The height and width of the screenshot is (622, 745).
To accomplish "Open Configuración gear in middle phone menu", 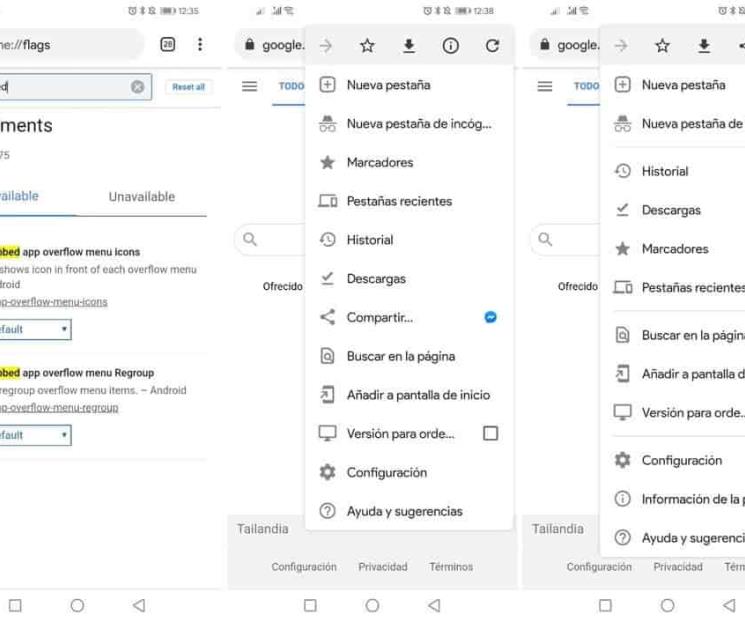I will coord(327,472).
